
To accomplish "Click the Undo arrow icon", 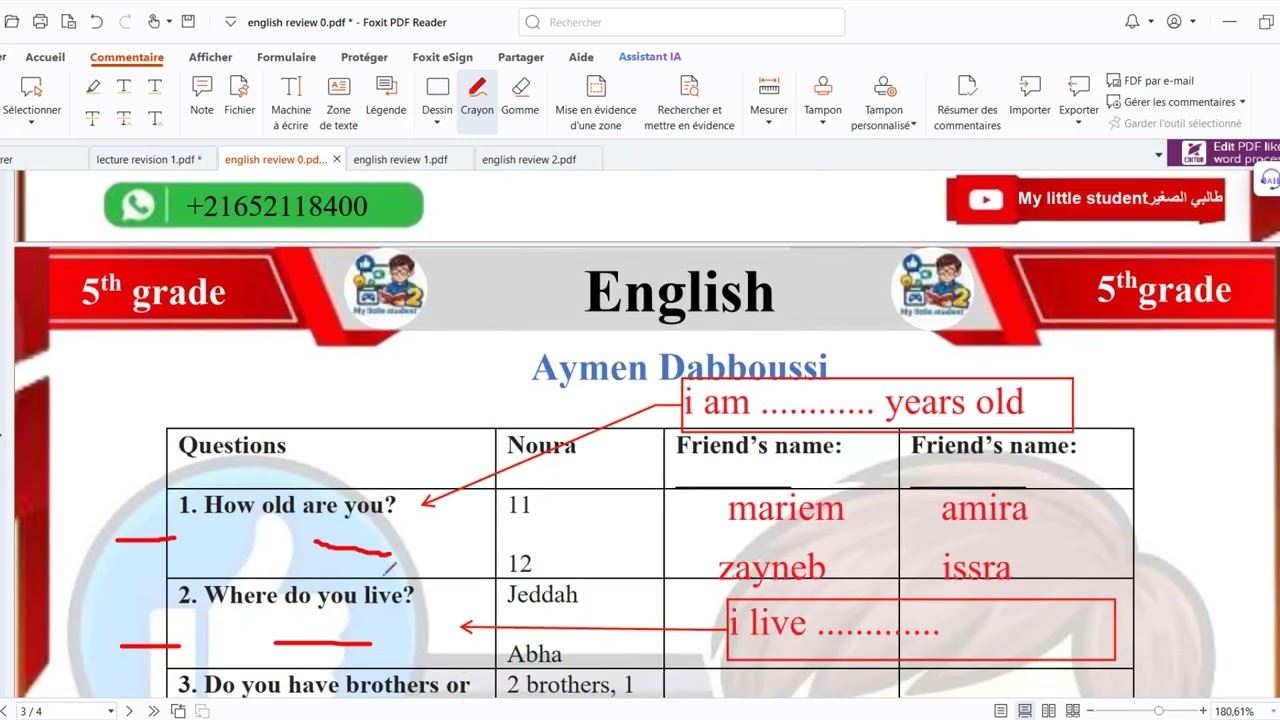I will coord(96,21).
